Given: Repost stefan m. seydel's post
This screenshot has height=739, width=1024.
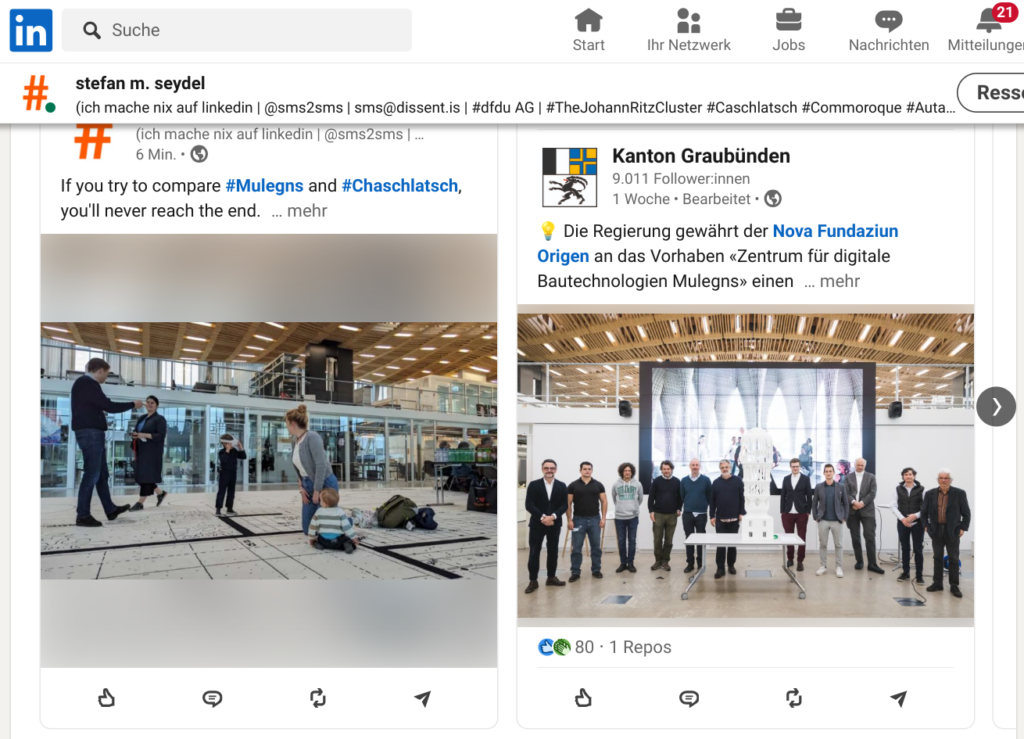Looking at the screenshot, I should 318,698.
